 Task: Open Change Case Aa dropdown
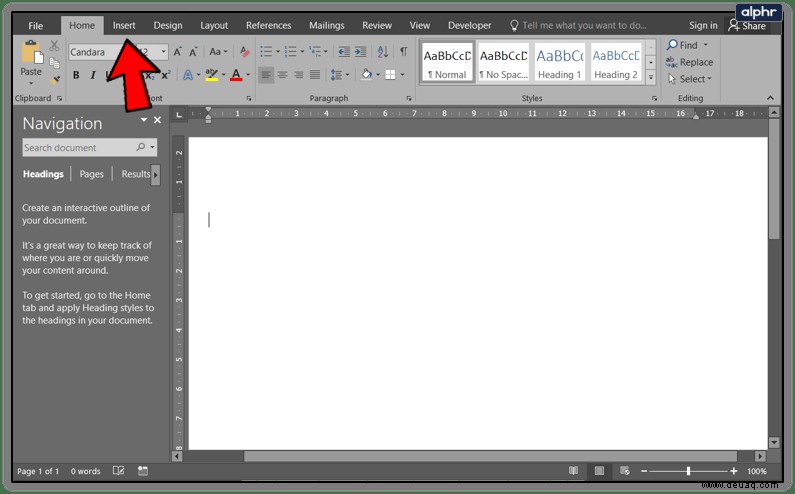[219, 52]
